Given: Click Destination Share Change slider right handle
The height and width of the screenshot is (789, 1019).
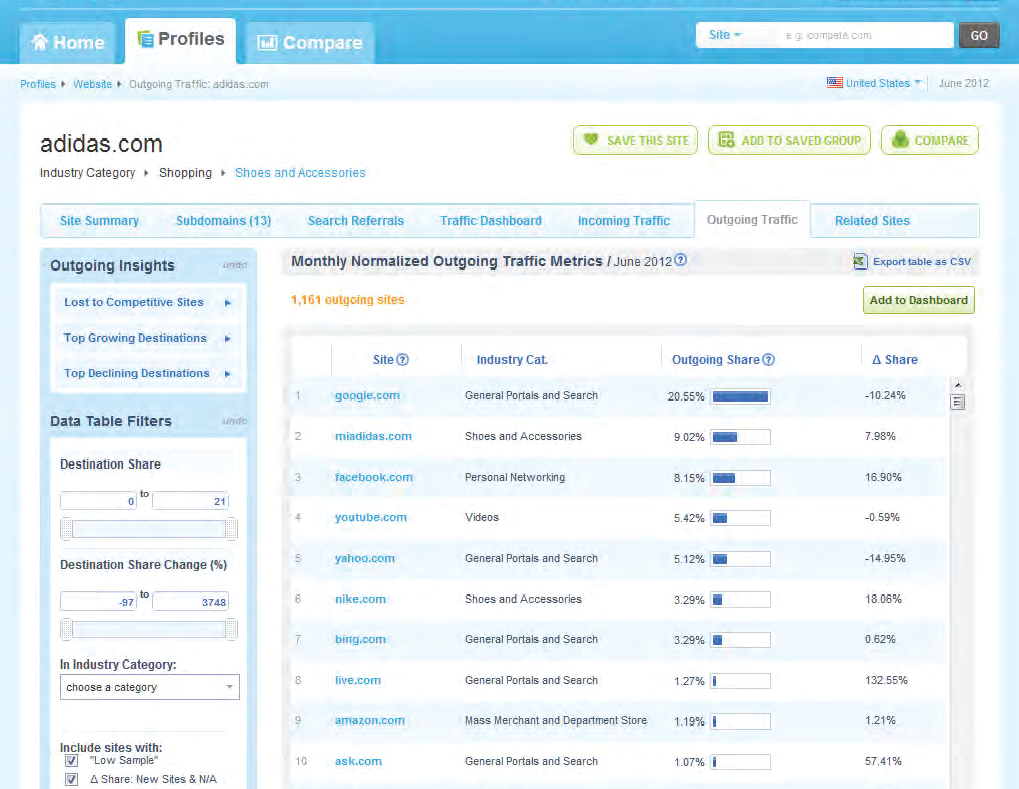Looking at the screenshot, I should click(231, 629).
